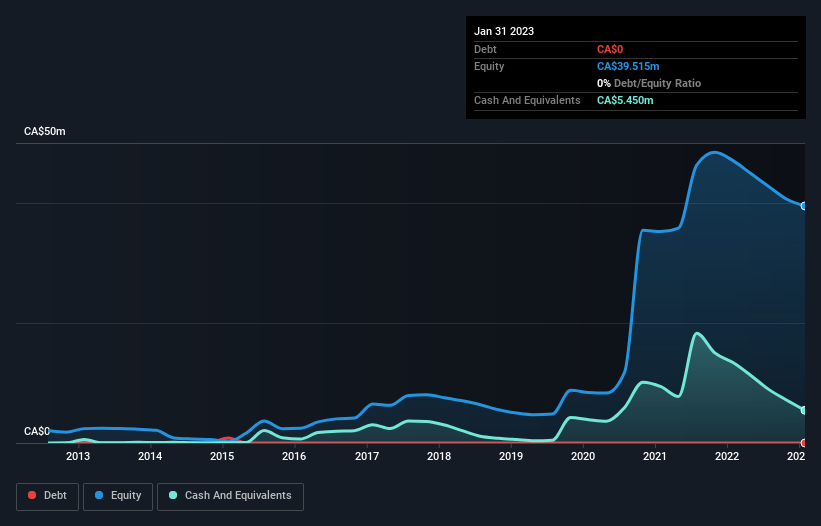Click the Equity endpoint marker on the blue line
Screen dimensions: 821x526
pyautogui.click(x=804, y=206)
